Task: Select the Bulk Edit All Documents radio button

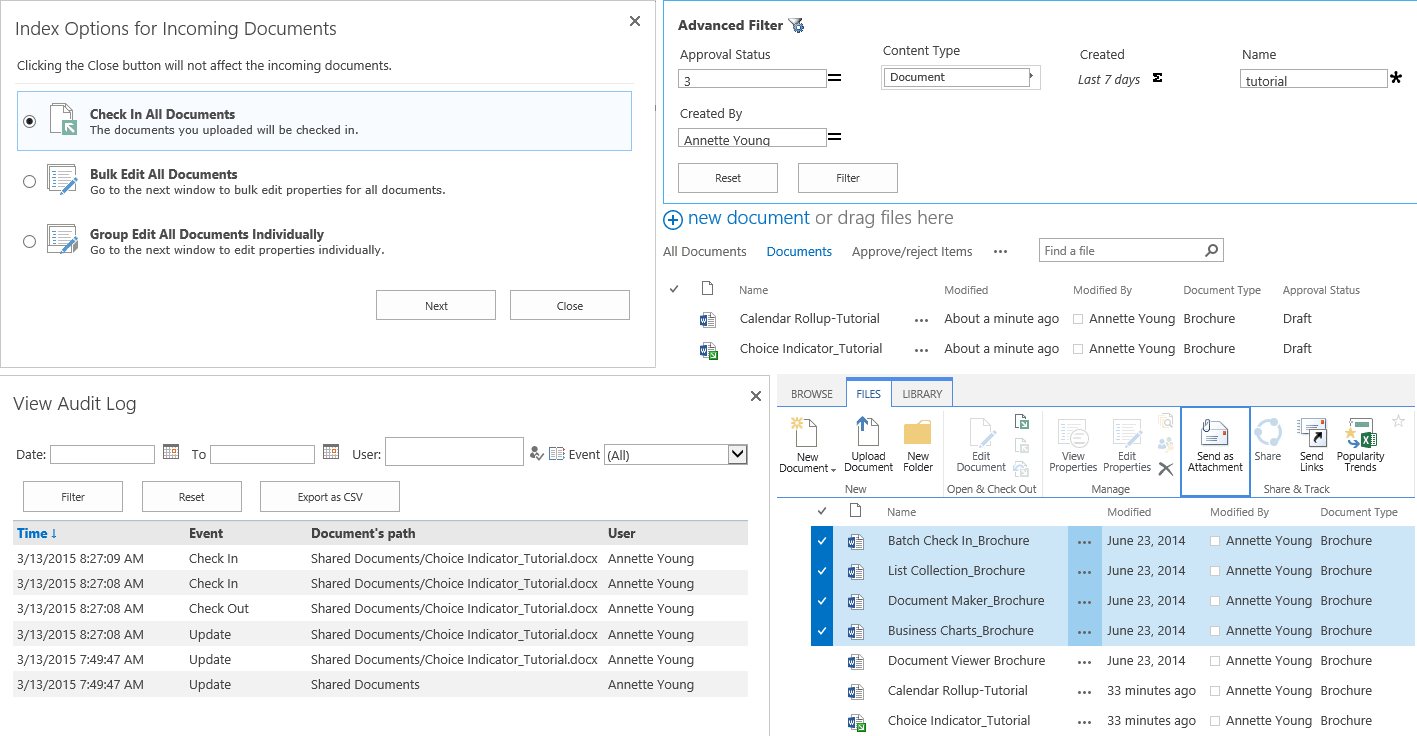Action: pyautogui.click(x=30, y=181)
